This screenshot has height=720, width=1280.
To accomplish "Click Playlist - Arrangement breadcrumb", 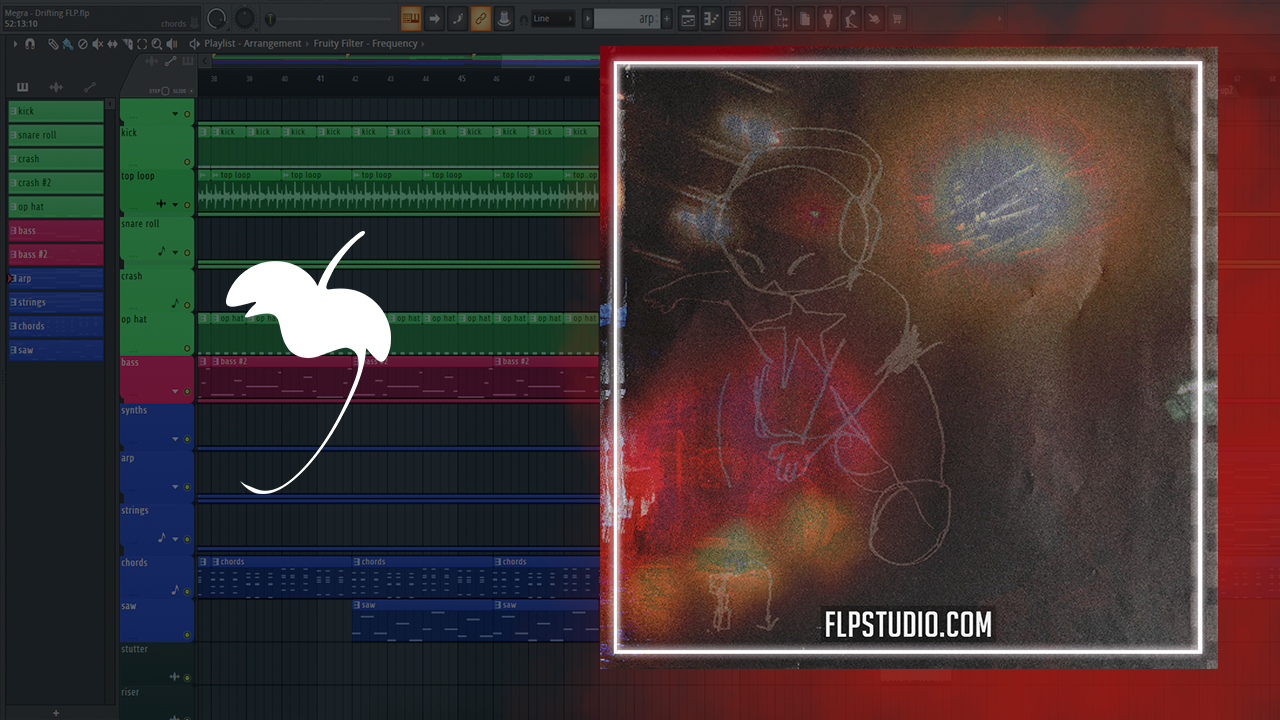I will click(x=252, y=44).
